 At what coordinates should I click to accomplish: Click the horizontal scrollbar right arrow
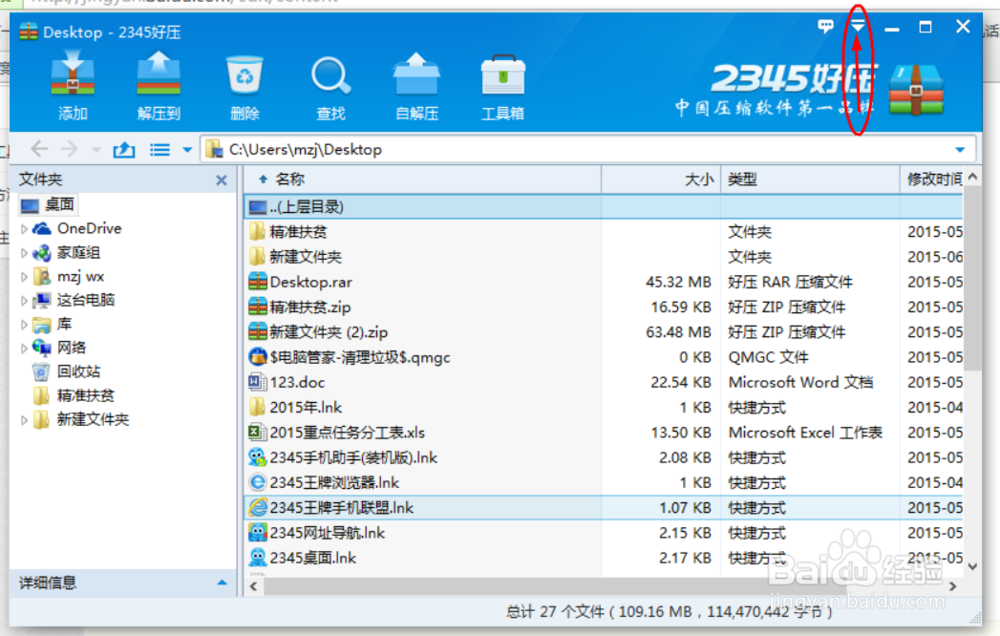pos(953,586)
